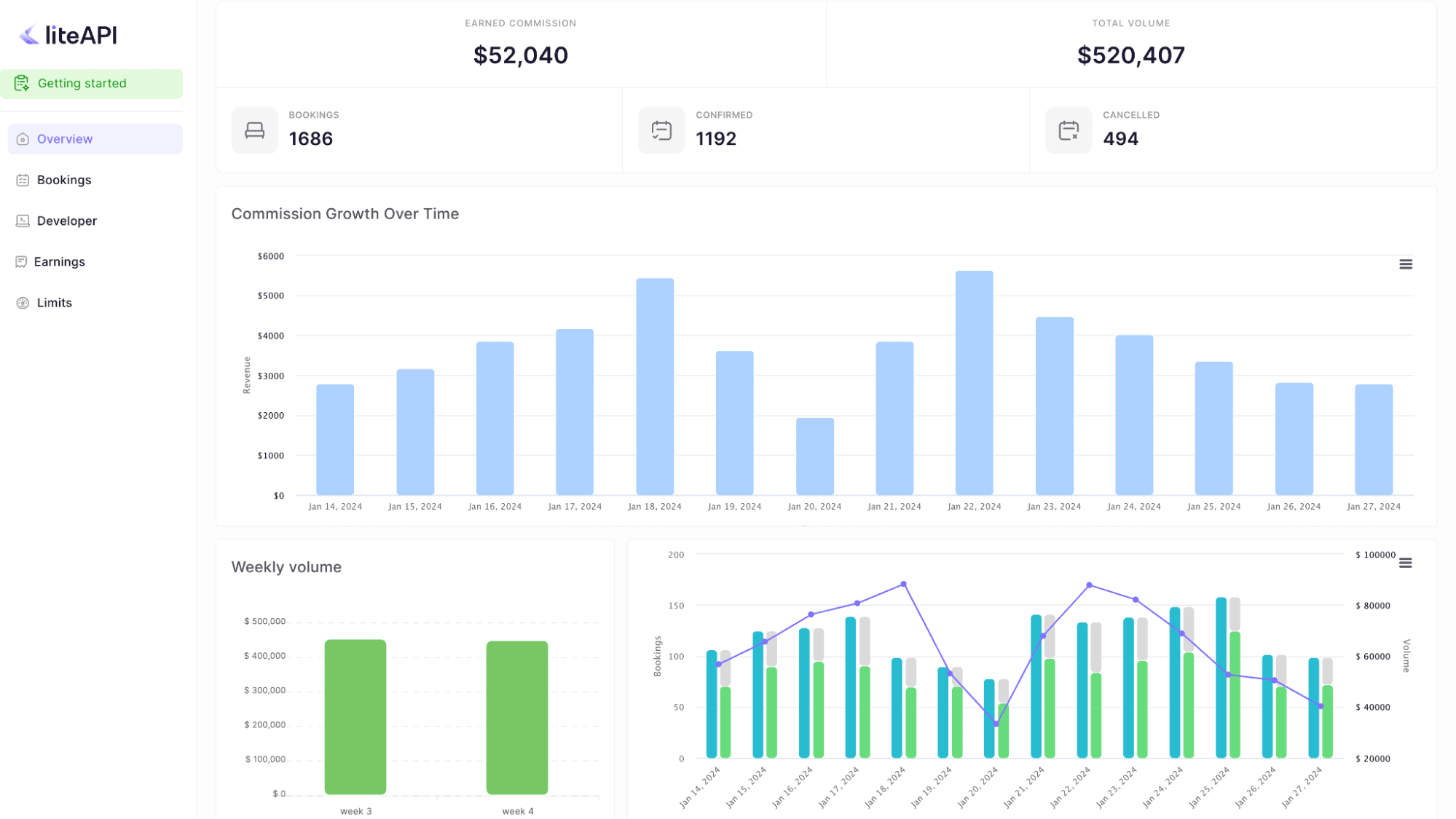The height and width of the screenshot is (819, 1456).
Task: Click the Total Volume $520,407 figure
Action: (1130, 55)
